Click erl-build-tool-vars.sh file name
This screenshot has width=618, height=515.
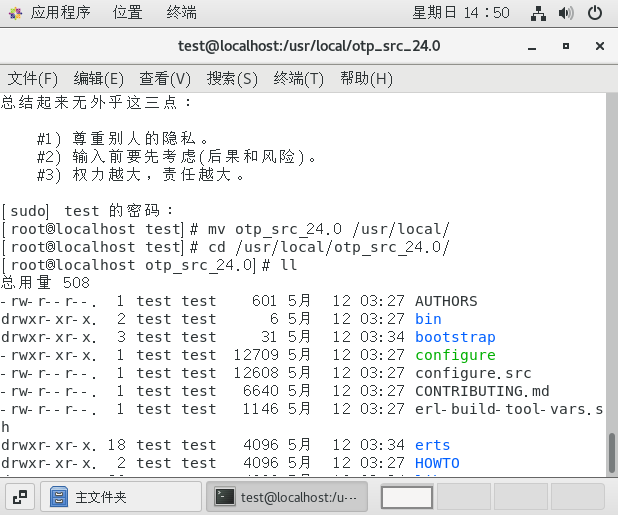[509, 409]
